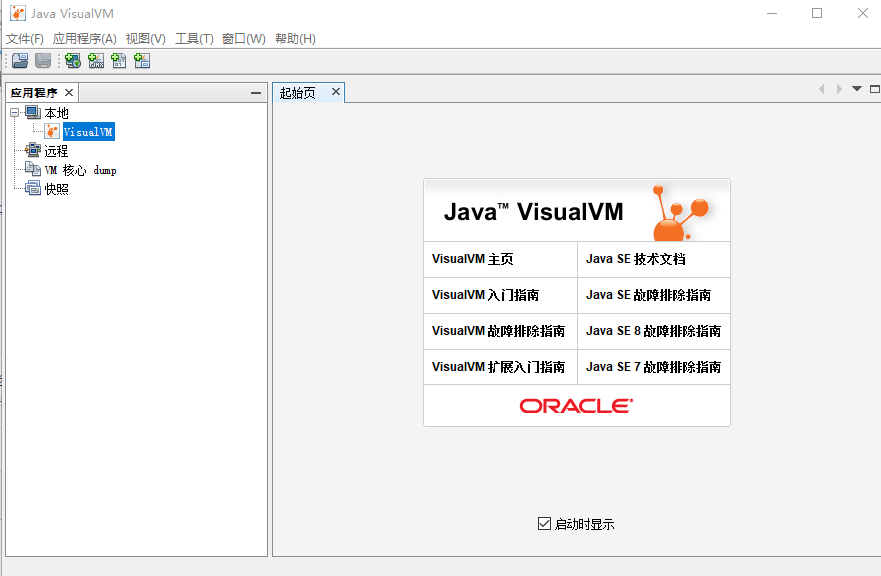Collapse the 本地 tree node
The height and width of the screenshot is (576, 881).
tap(15, 112)
